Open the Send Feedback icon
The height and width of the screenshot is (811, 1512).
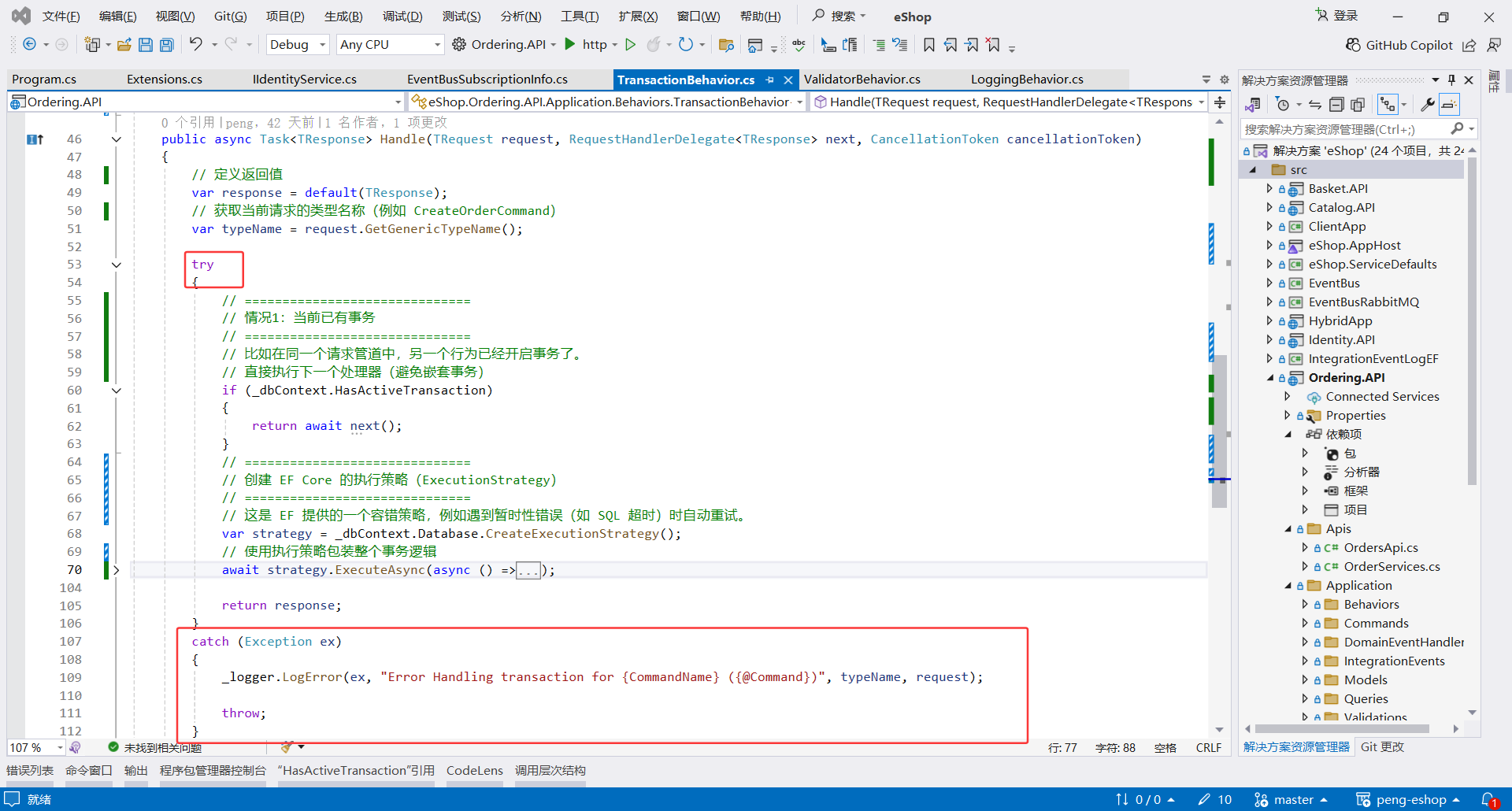coord(1494,46)
